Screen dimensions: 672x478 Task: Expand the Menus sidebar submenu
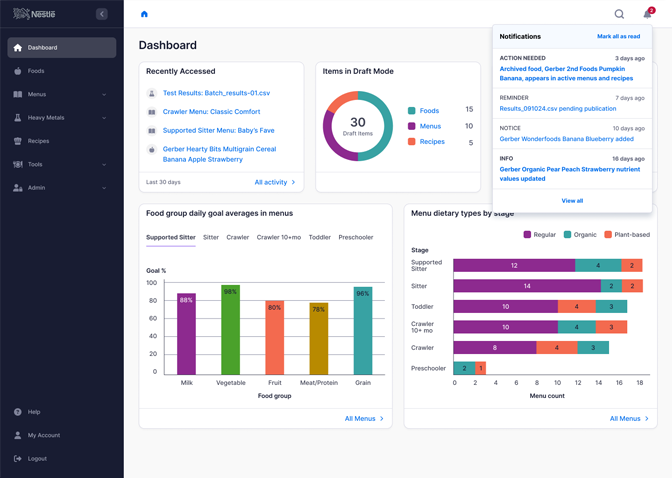pyautogui.click(x=104, y=95)
